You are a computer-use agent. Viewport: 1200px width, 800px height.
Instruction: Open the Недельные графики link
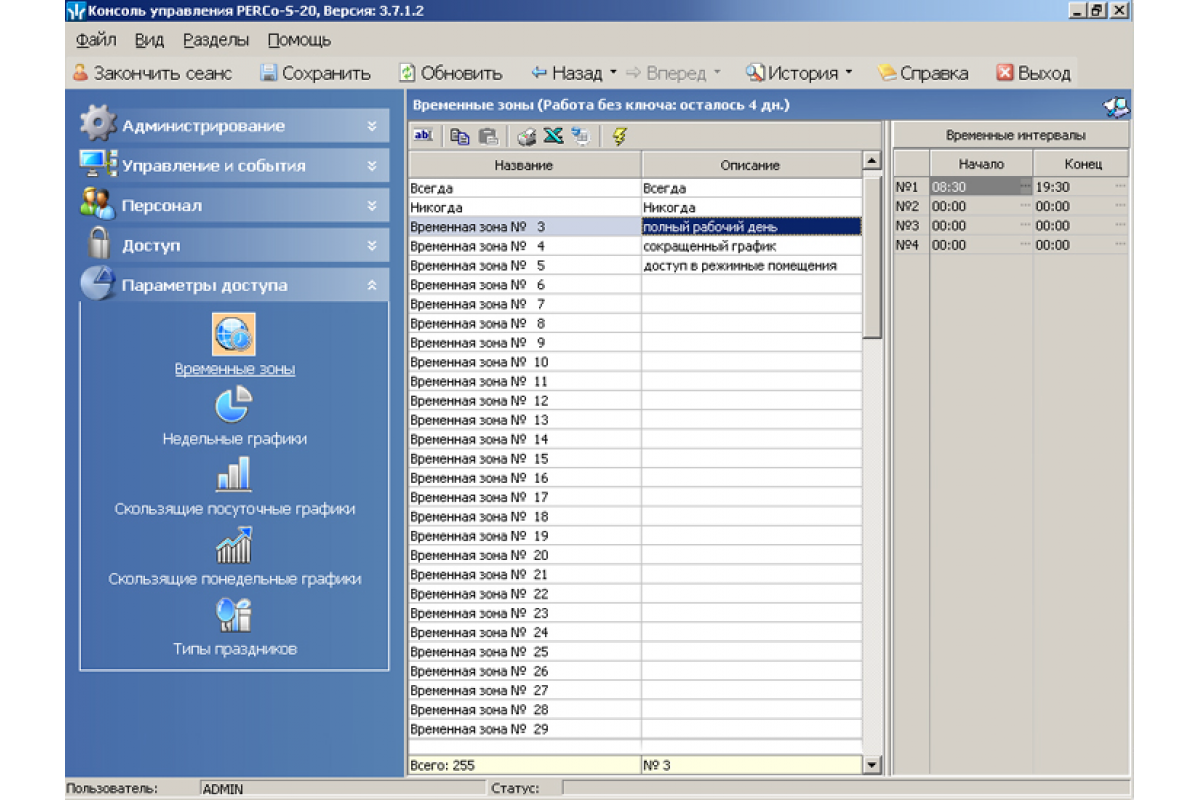[x=235, y=439]
